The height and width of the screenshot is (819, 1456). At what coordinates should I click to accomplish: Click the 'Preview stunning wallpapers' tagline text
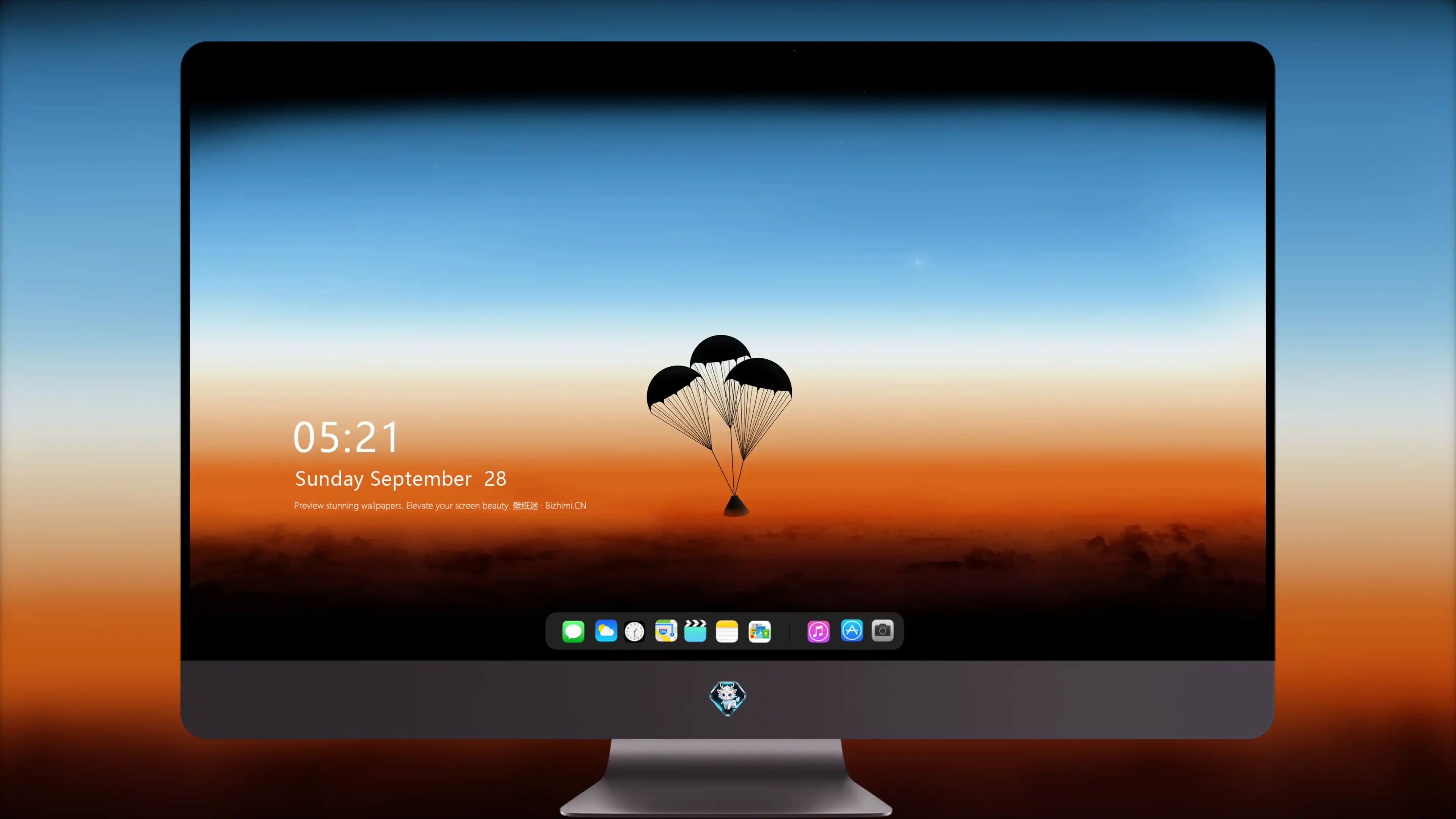click(x=440, y=505)
